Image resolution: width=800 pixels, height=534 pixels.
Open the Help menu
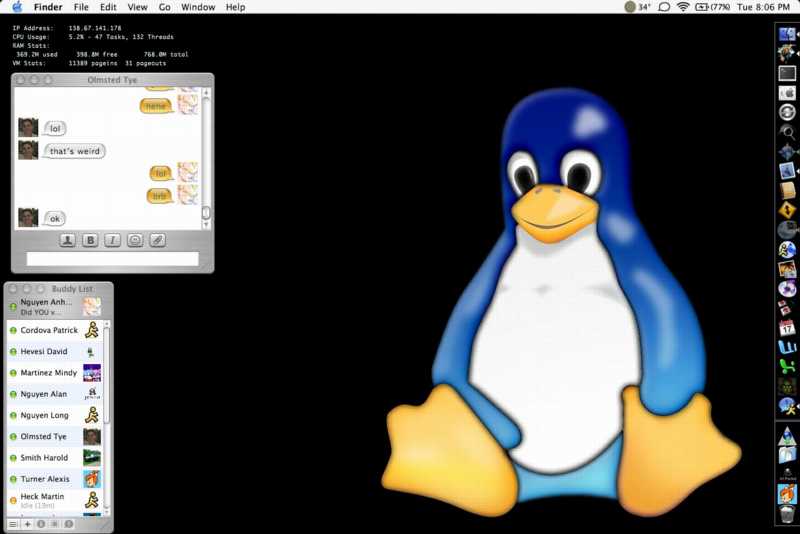[235, 7]
